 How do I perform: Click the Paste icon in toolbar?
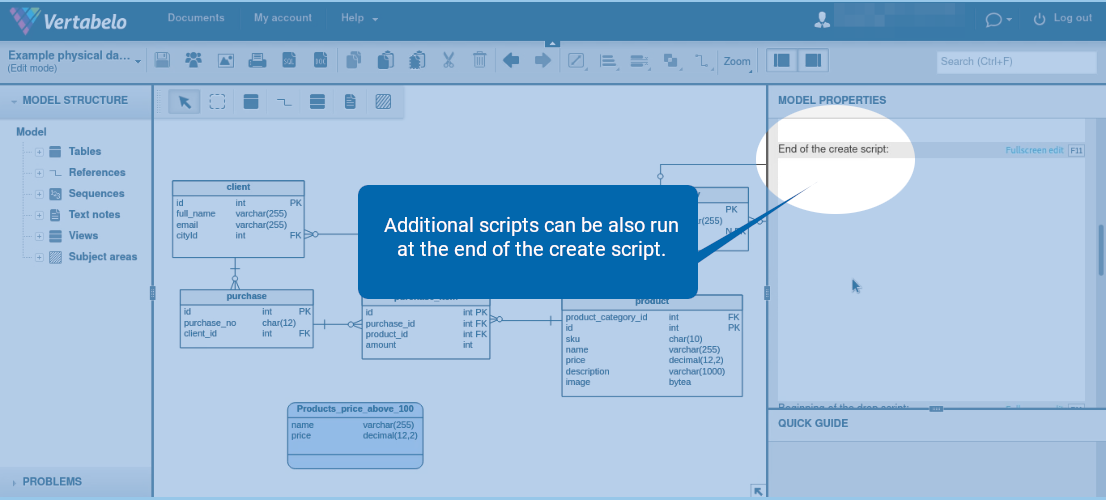[385, 61]
